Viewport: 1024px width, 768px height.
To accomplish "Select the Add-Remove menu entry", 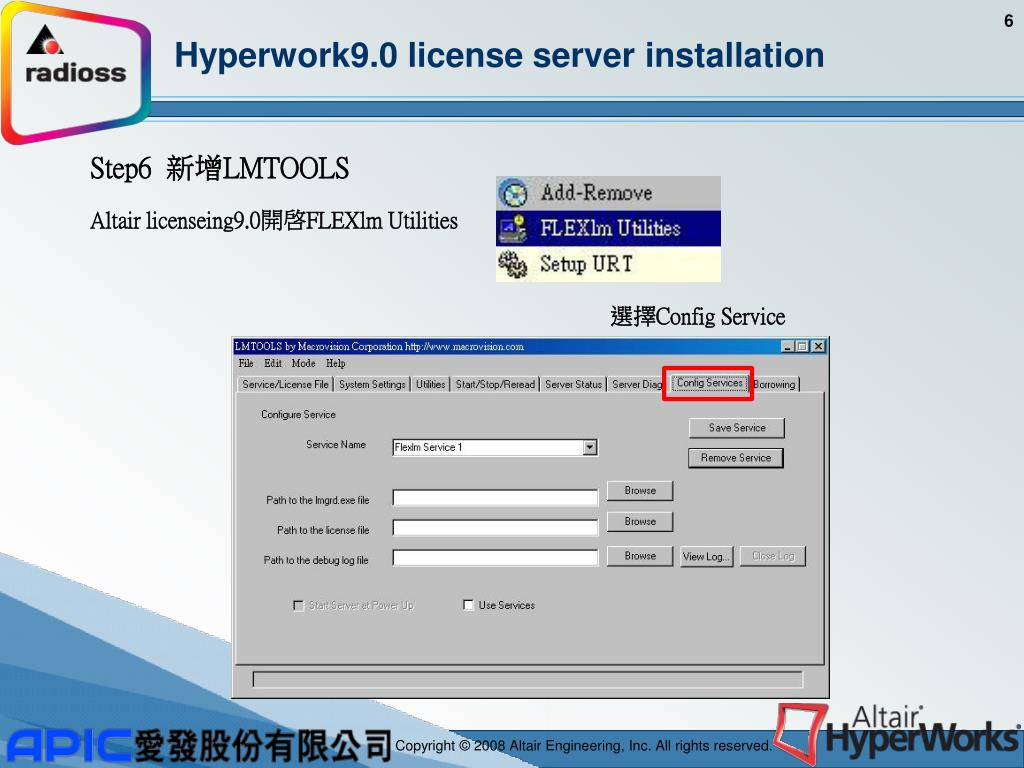I will pyautogui.click(x=608, y=193).
